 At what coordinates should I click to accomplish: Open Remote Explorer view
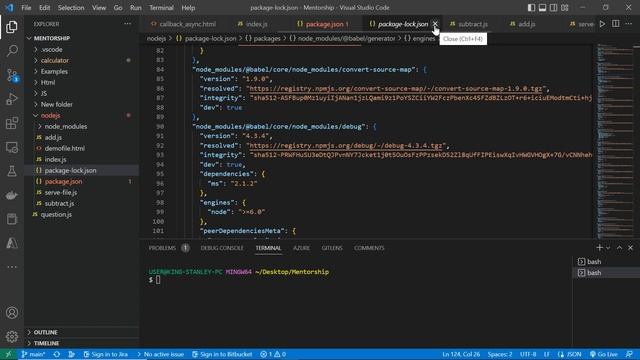tap(12, 147)
